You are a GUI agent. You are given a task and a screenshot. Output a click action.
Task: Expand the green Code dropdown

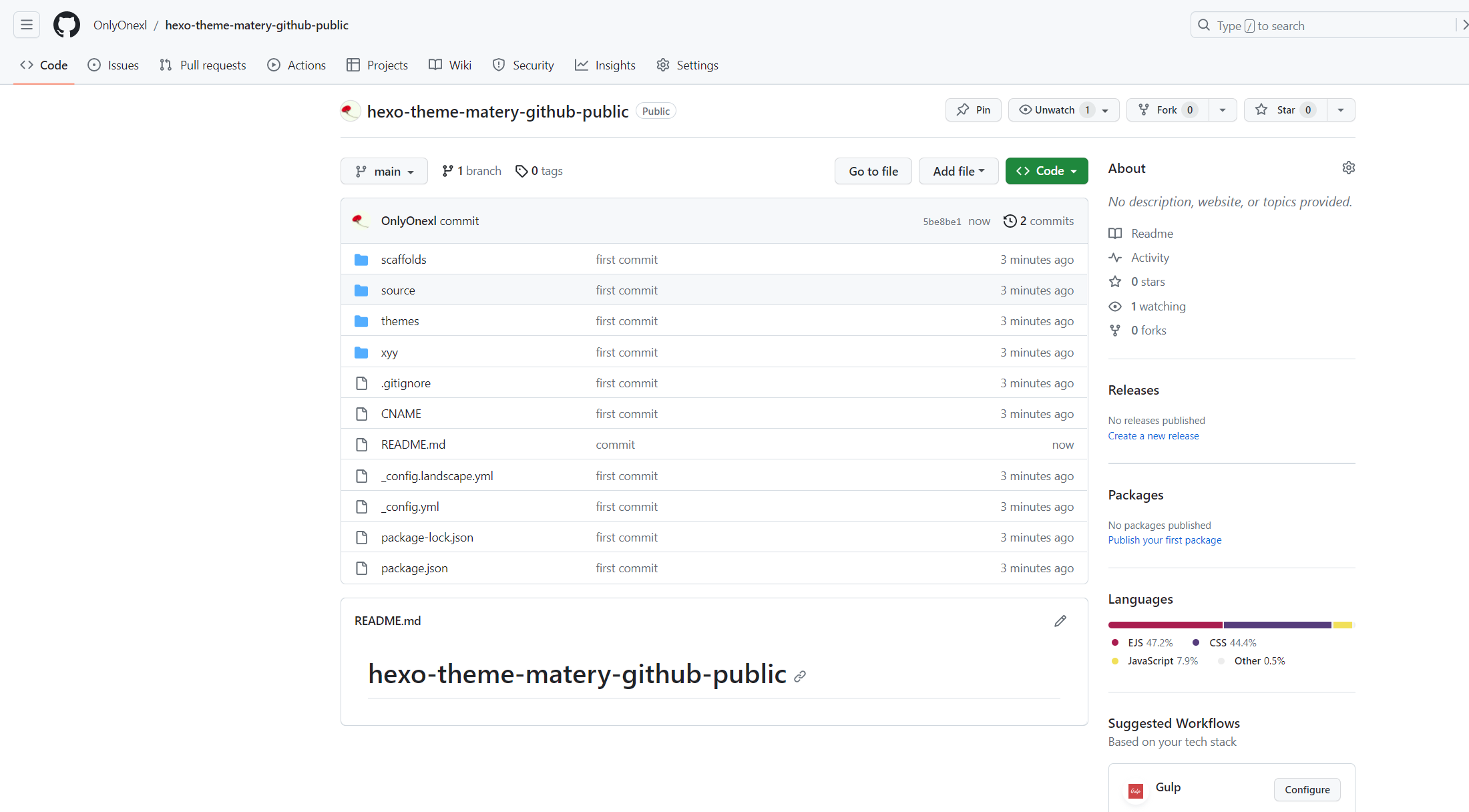(x=1046, y=171)
